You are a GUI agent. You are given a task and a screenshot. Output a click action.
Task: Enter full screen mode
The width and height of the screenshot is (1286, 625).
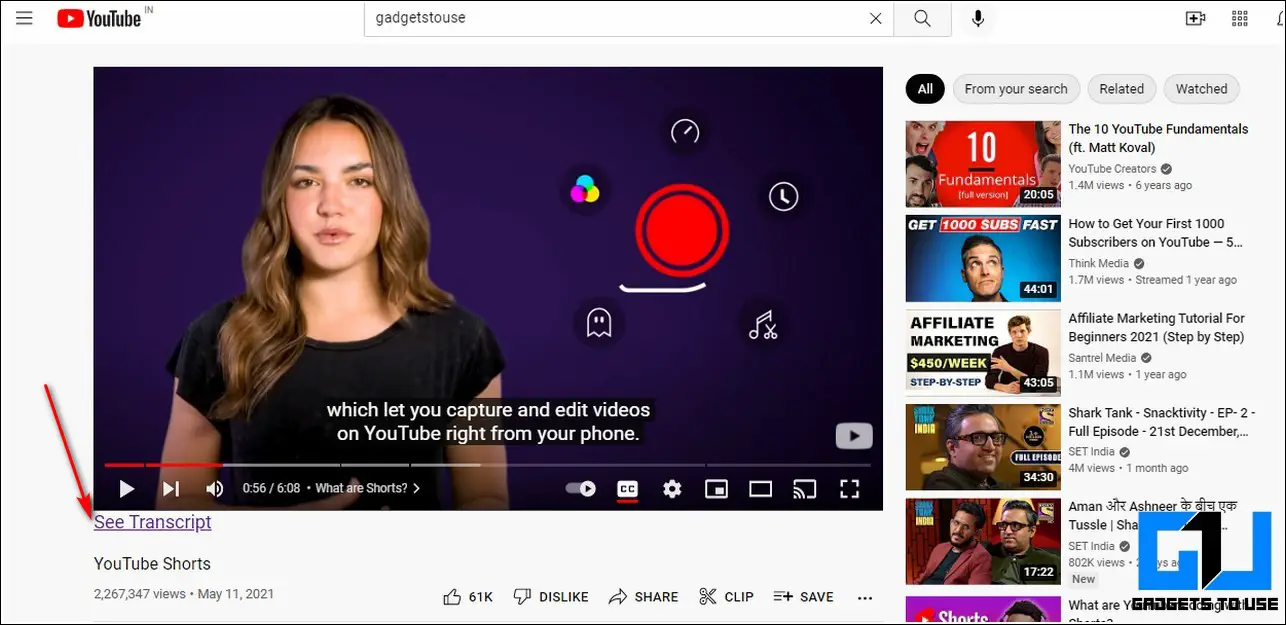850,489
